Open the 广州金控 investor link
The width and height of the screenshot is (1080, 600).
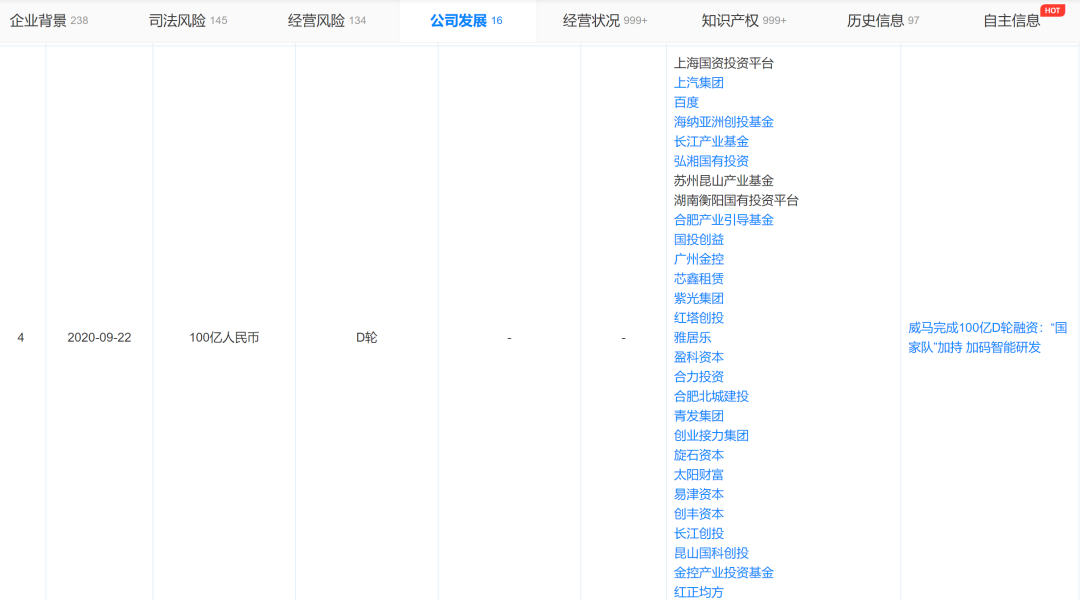tap(699, 259)
